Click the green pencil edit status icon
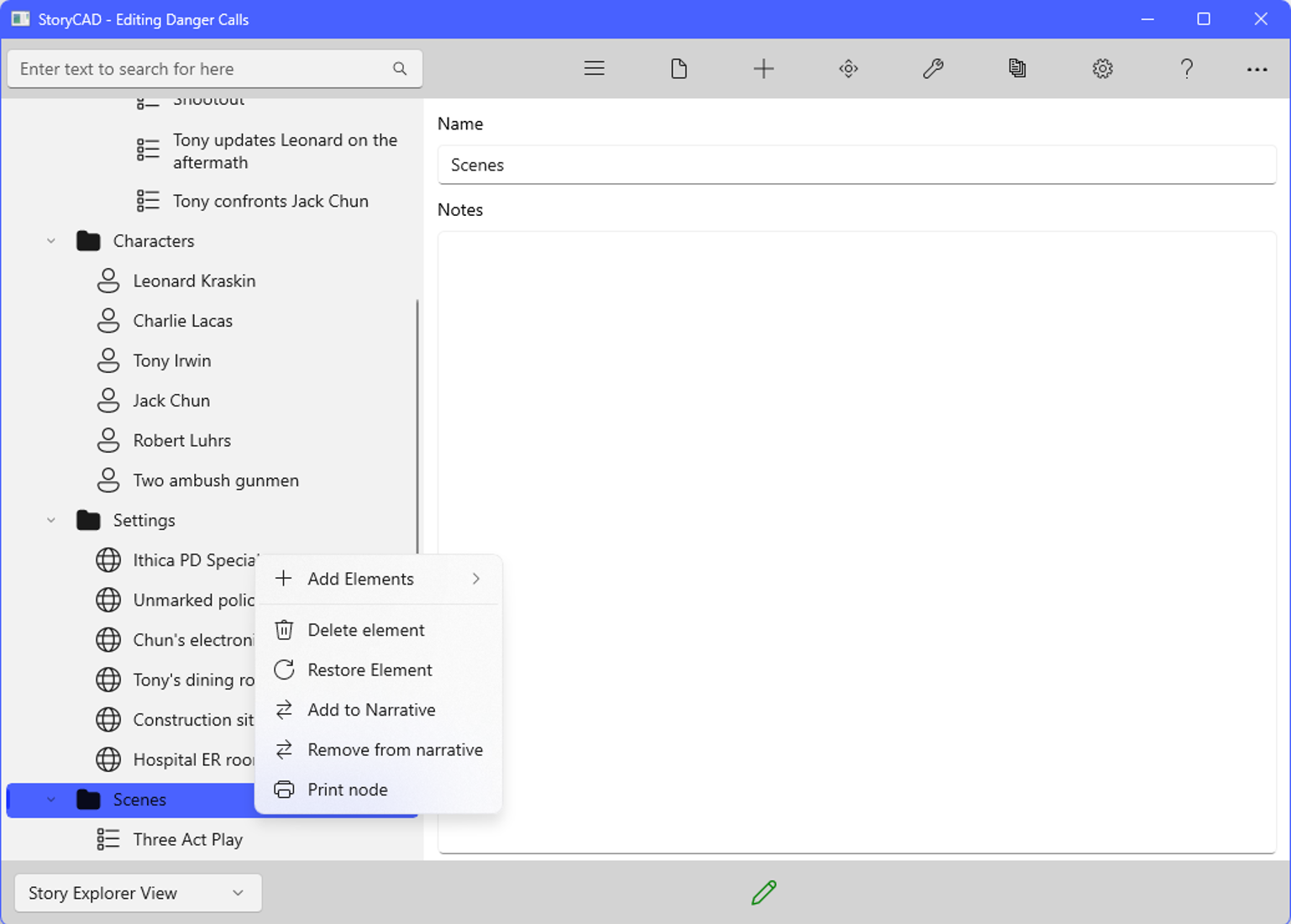Screen dimensions: 1291x924 pos(764,892)
